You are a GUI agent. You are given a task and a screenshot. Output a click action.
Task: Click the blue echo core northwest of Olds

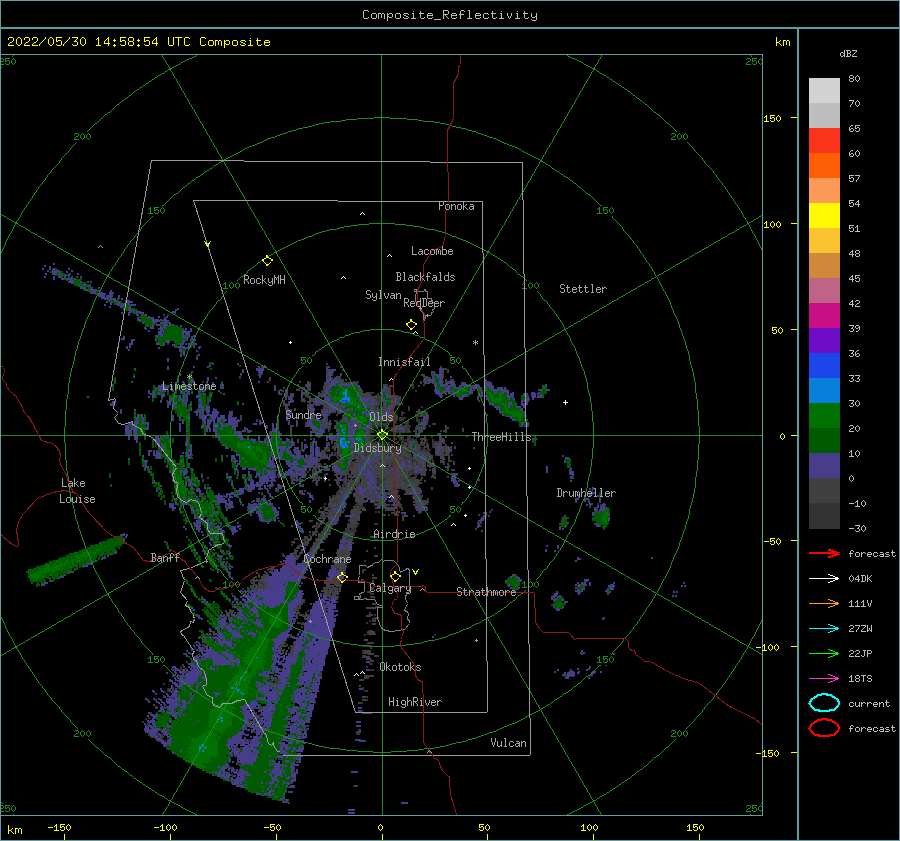(x=346, y=396)
